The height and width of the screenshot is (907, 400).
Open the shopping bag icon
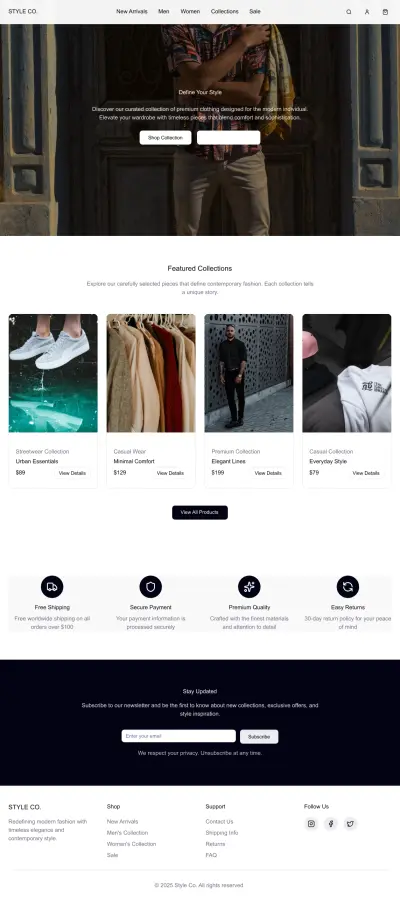pyautogui.click(x=386, y=12)
